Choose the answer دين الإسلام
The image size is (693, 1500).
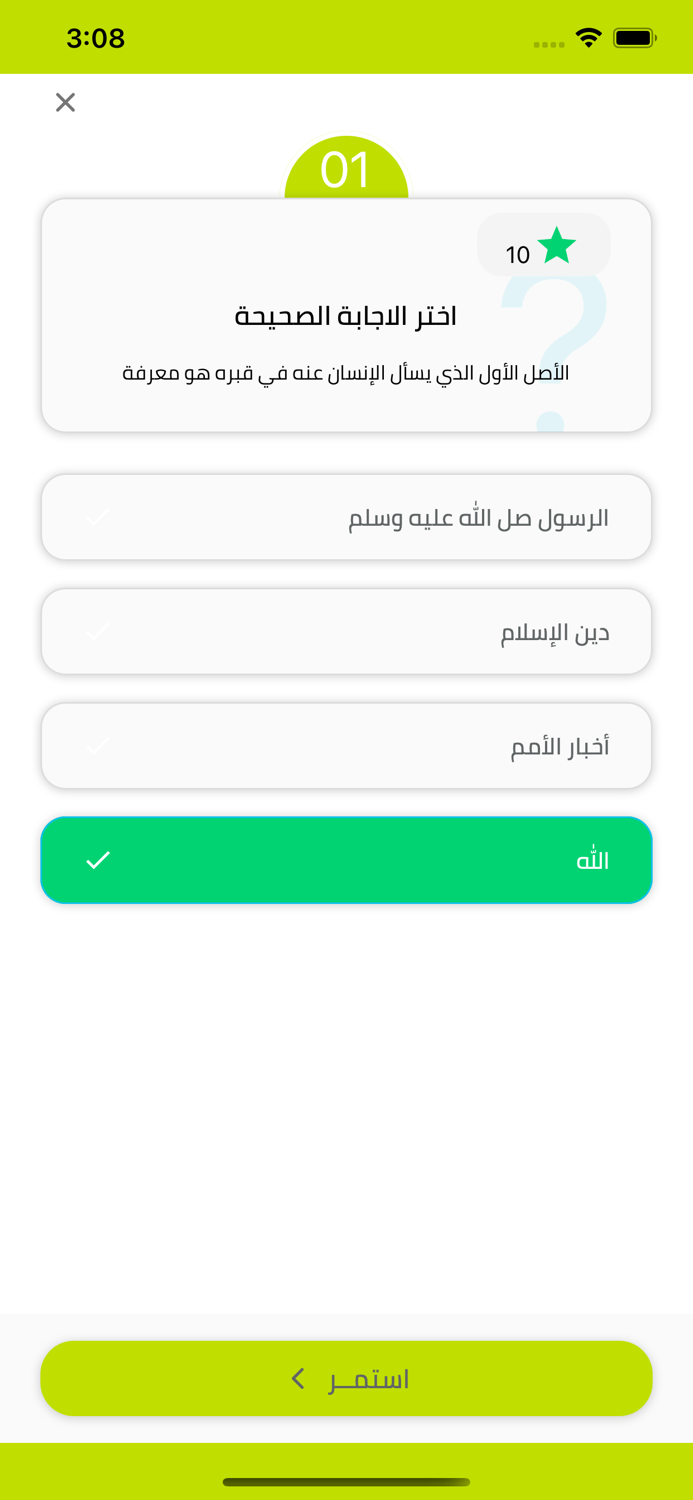[346, 631]
